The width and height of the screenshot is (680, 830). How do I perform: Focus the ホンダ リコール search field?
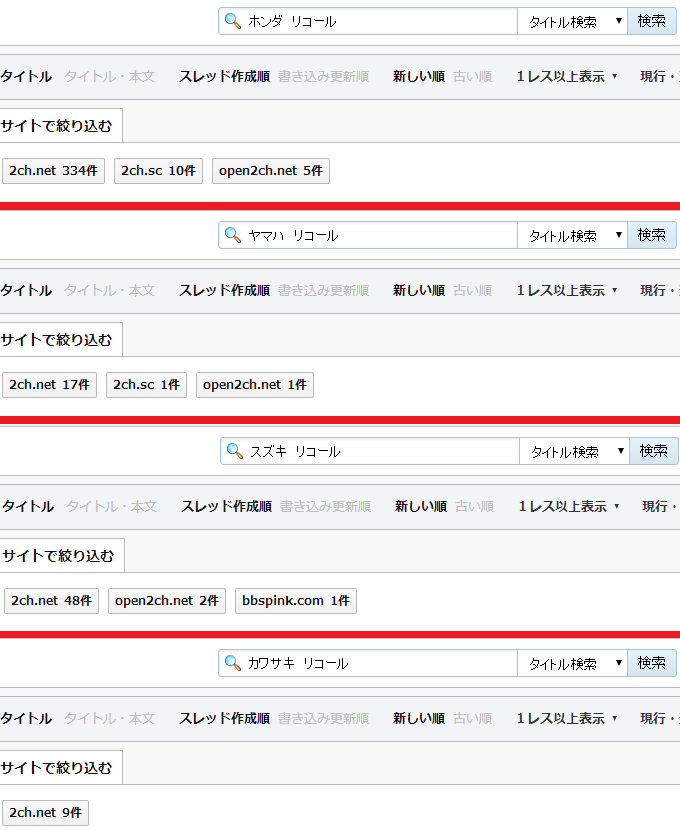pyautogui.click(x=368, y=21)
